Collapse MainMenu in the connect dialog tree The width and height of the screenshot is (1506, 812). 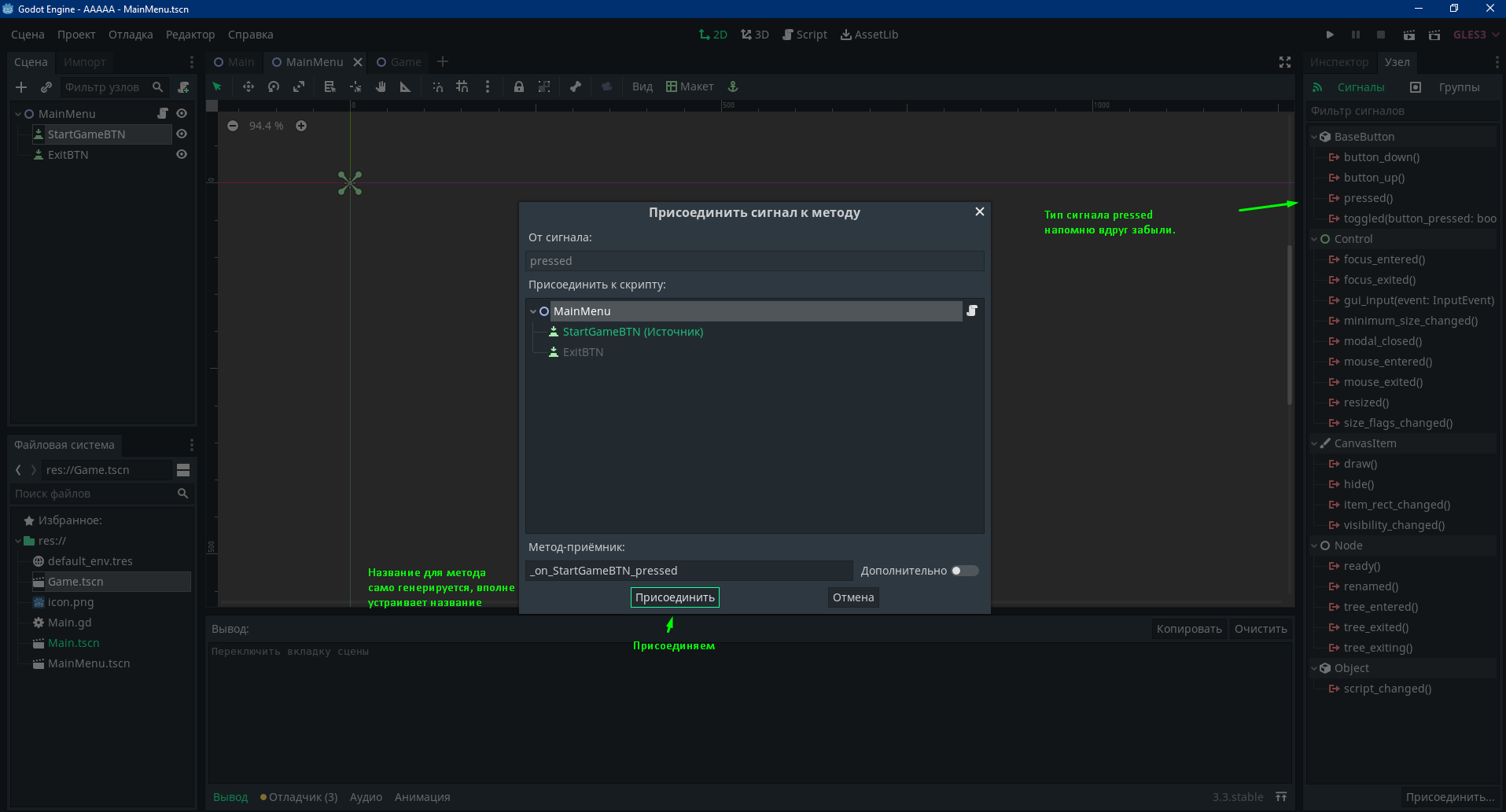[x=533, y=311]
